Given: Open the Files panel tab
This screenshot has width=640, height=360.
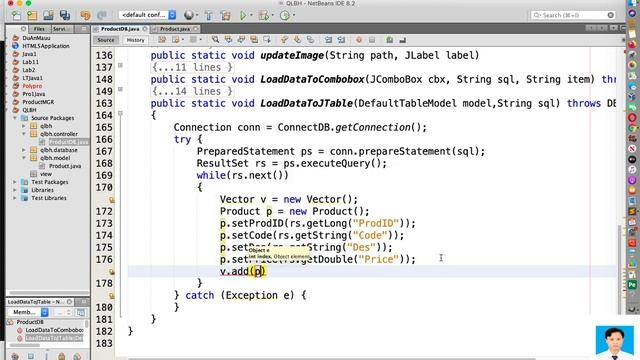Looking at the screenshot, I should pos(39,29).
